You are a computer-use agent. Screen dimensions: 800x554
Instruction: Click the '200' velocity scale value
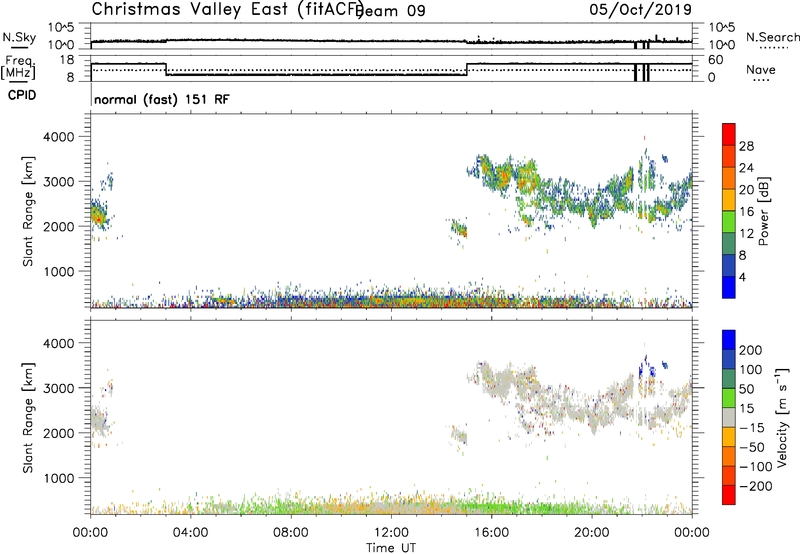click(x=751, y=350)
